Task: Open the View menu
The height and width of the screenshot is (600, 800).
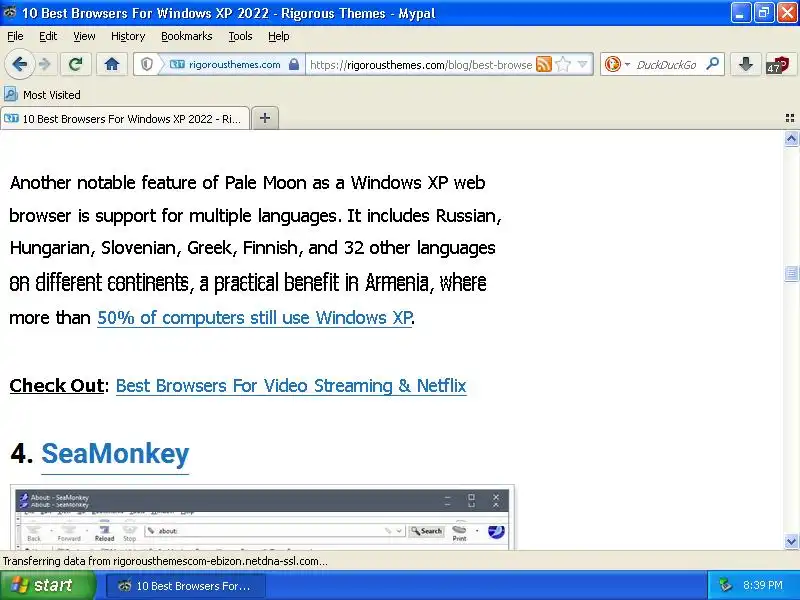Action: pos(84,36)
